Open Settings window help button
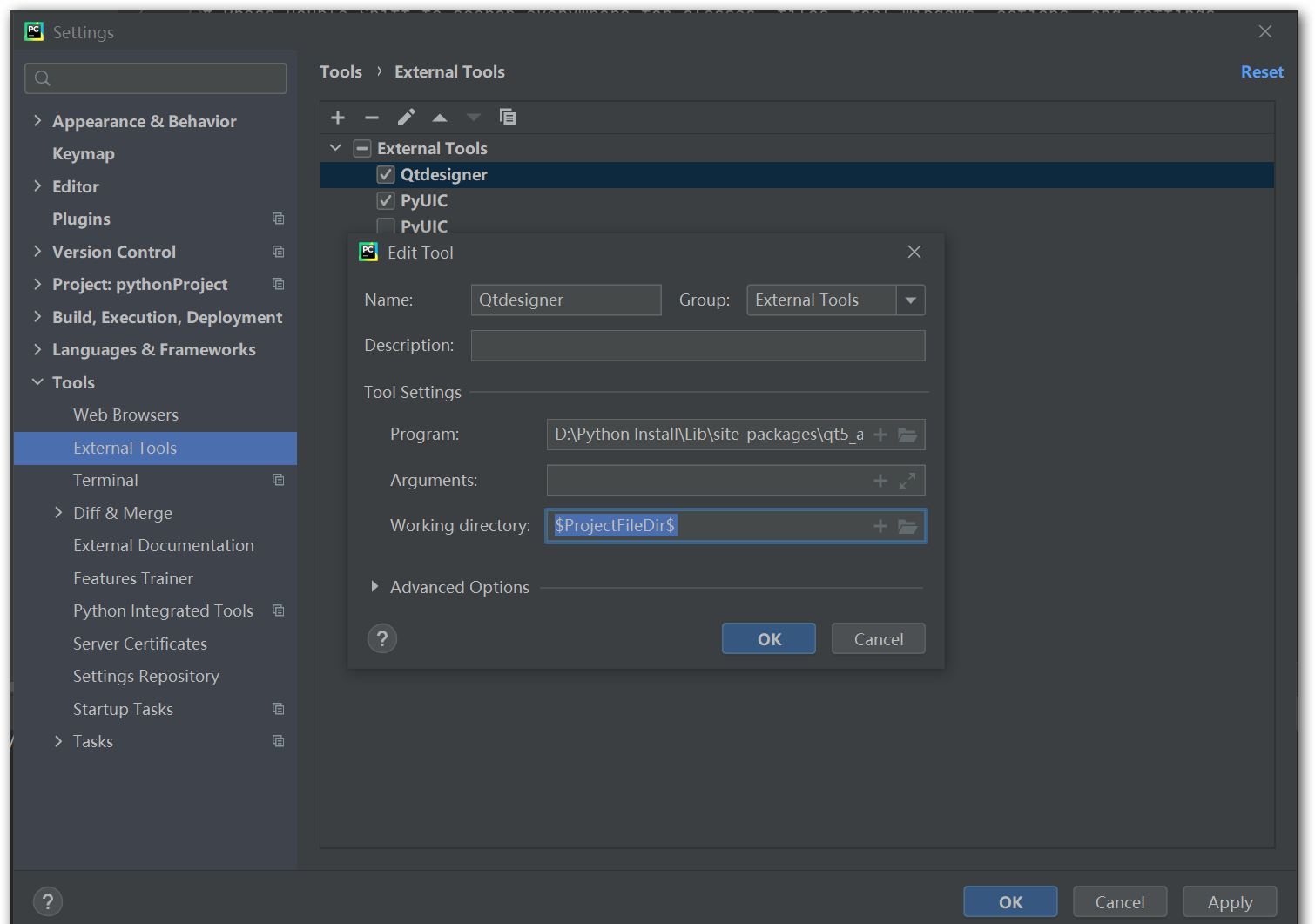1315x924 pixels. click(x=48, y=901)
